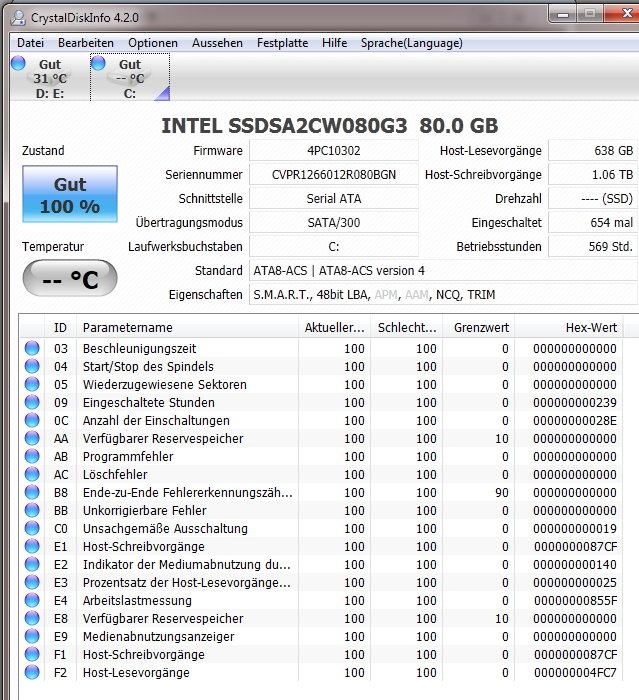This screenshot has height=700, width=639.
Task: Click status icon of the E2 row
Action: [32, 564]
